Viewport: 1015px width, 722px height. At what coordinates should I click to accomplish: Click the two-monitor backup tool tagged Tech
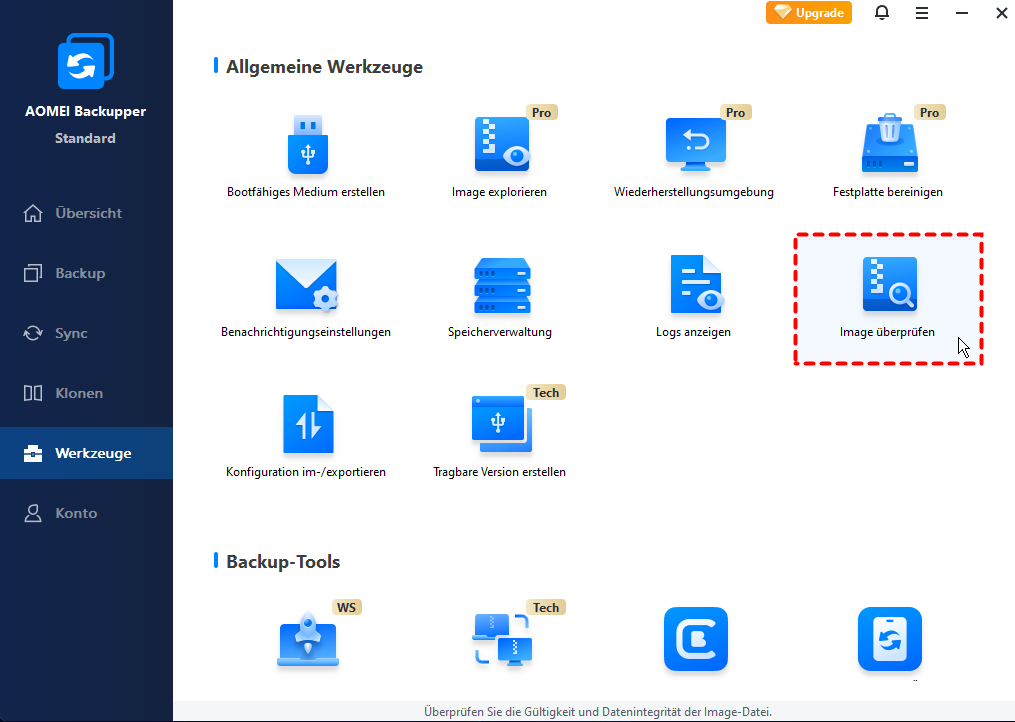click(502, 639)
